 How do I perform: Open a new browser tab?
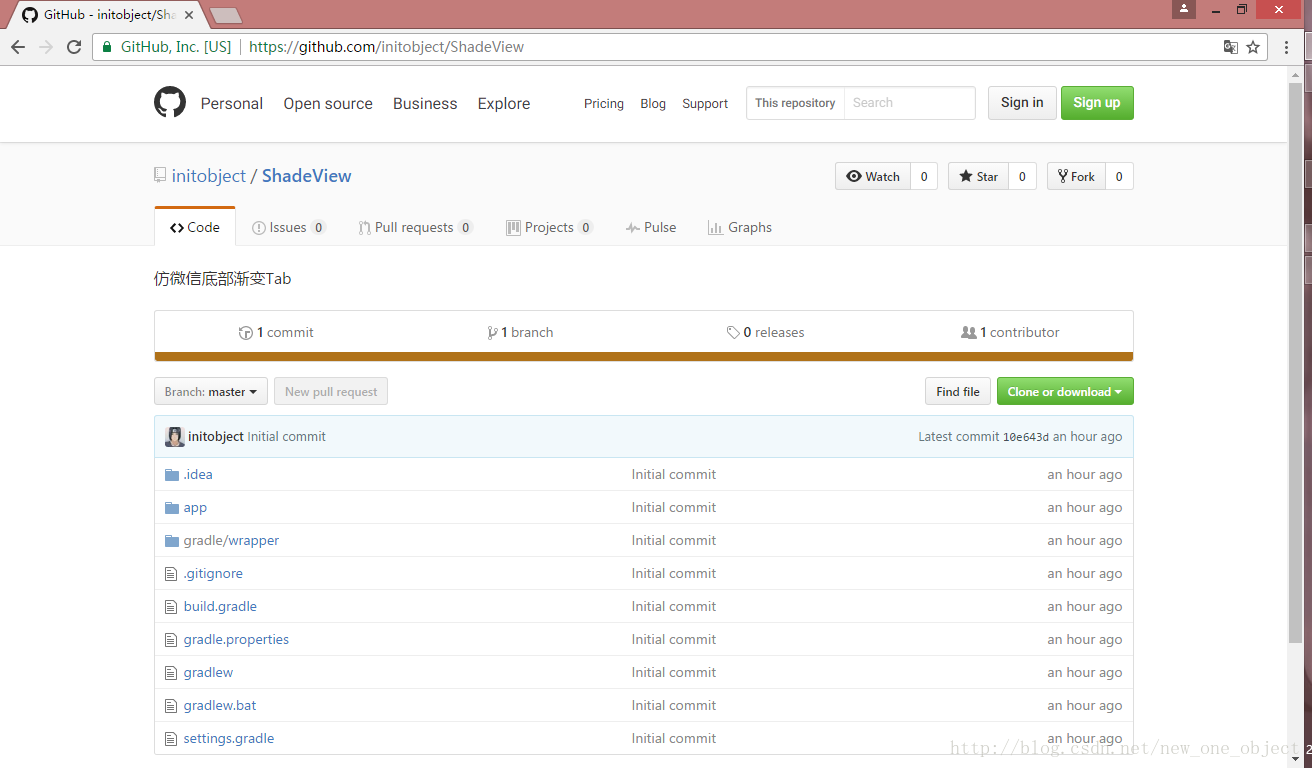coord(226,15)
